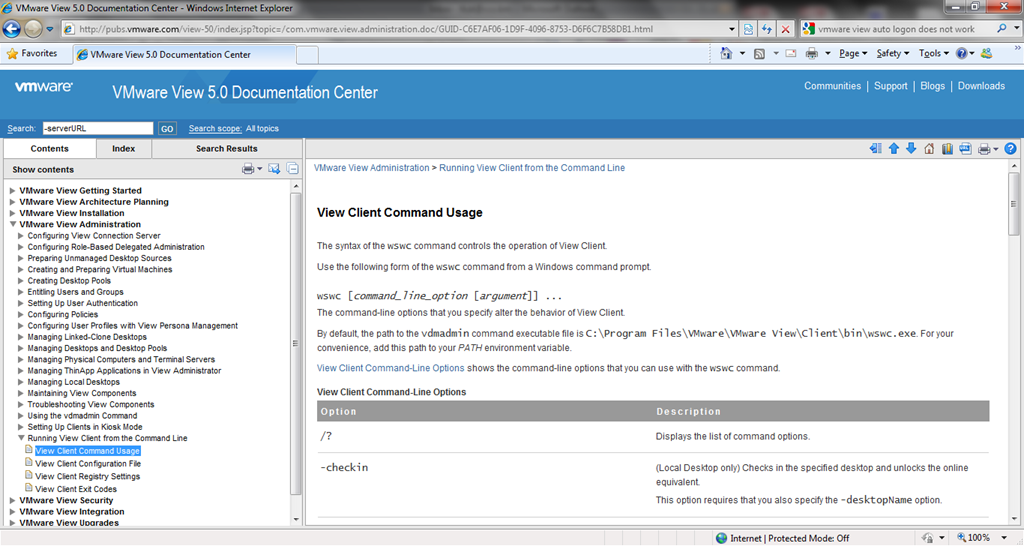Click the documentation Search input field
The image size is (1024, 546).
coord(98,129)
